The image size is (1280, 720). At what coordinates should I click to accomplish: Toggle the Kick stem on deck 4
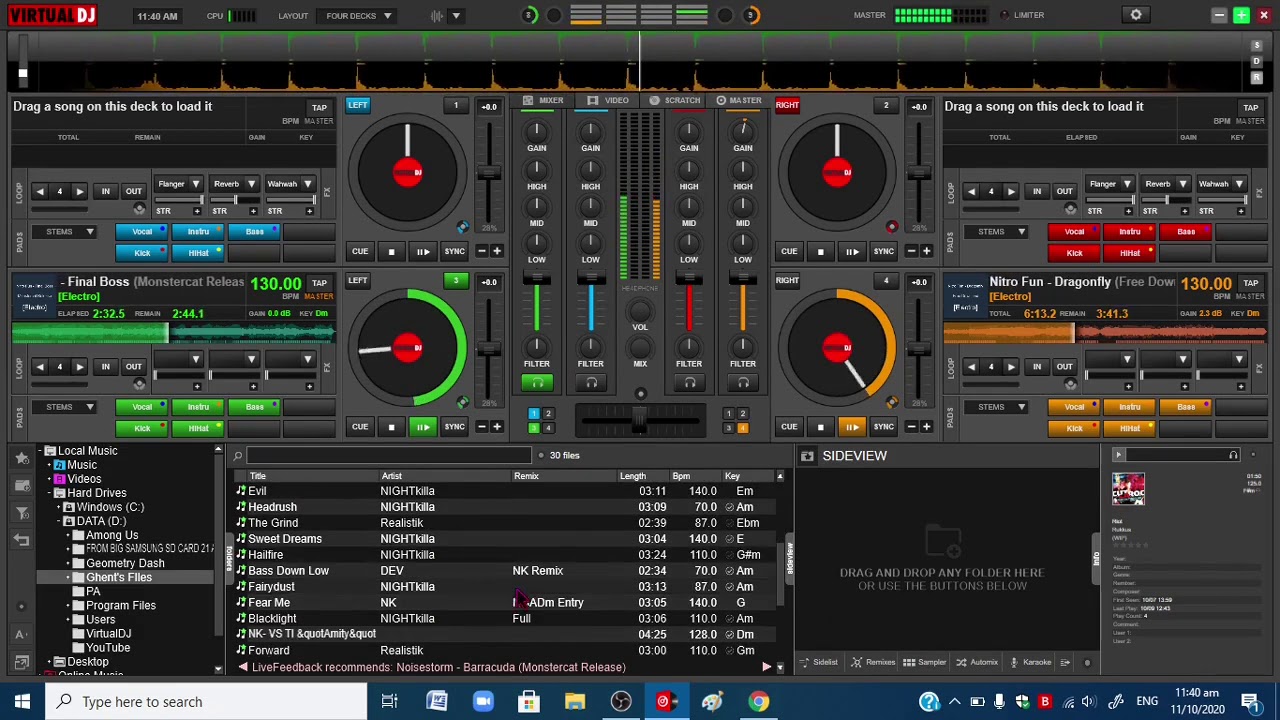click(x=1074, y=428)
